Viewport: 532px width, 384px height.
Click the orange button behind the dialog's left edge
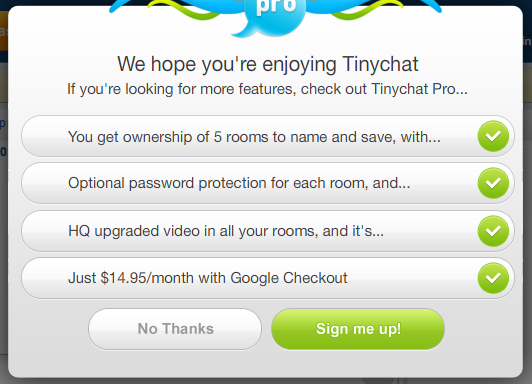click(4, 31)
